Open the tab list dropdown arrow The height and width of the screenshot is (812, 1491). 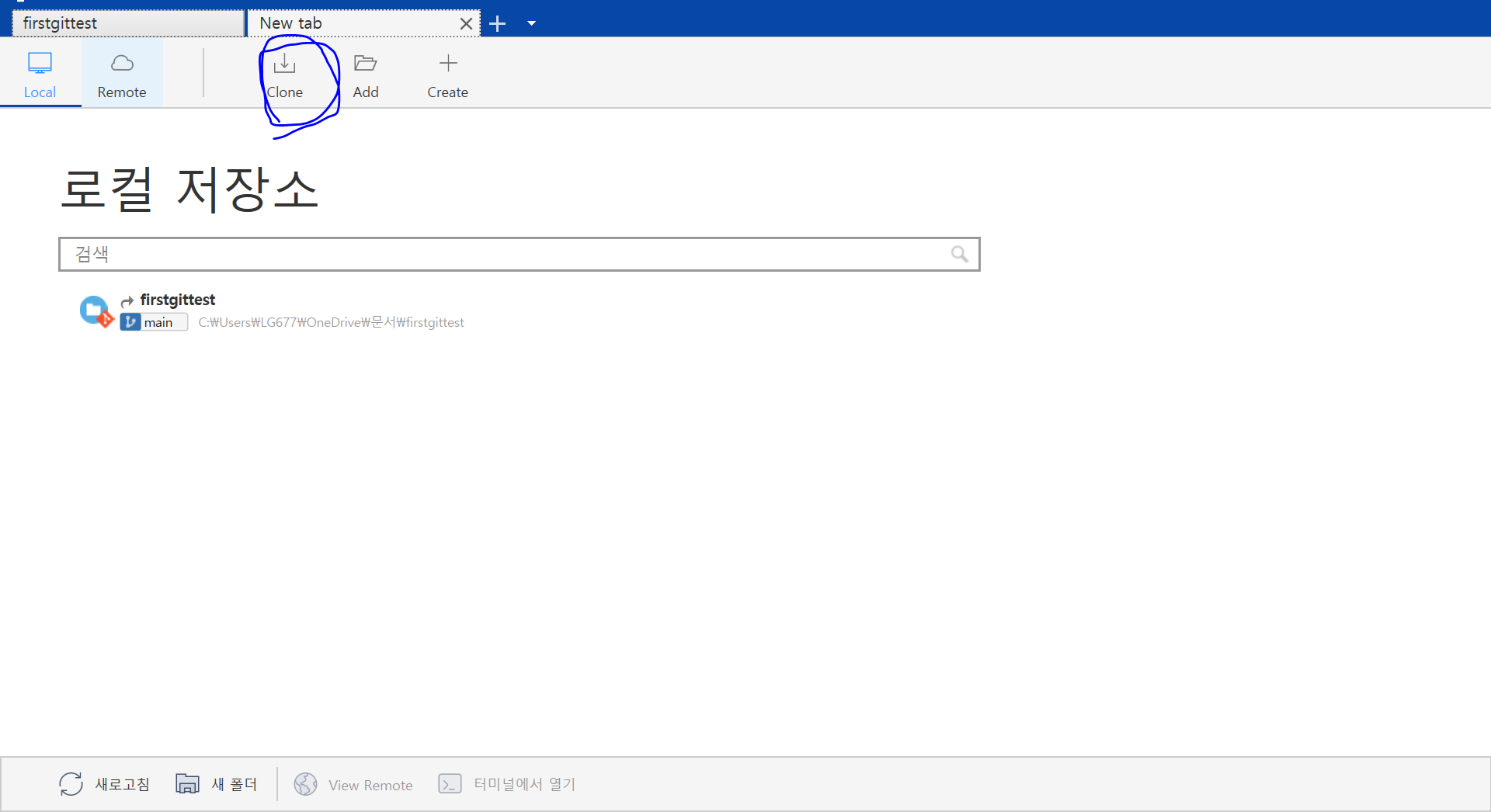pos(532,24)
